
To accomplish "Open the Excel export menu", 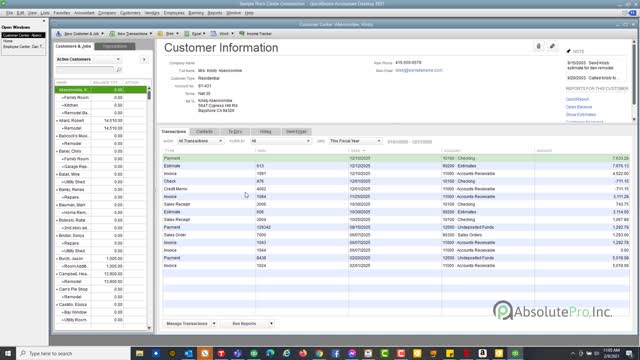I will pyautogui.click(x=195, y=33).
